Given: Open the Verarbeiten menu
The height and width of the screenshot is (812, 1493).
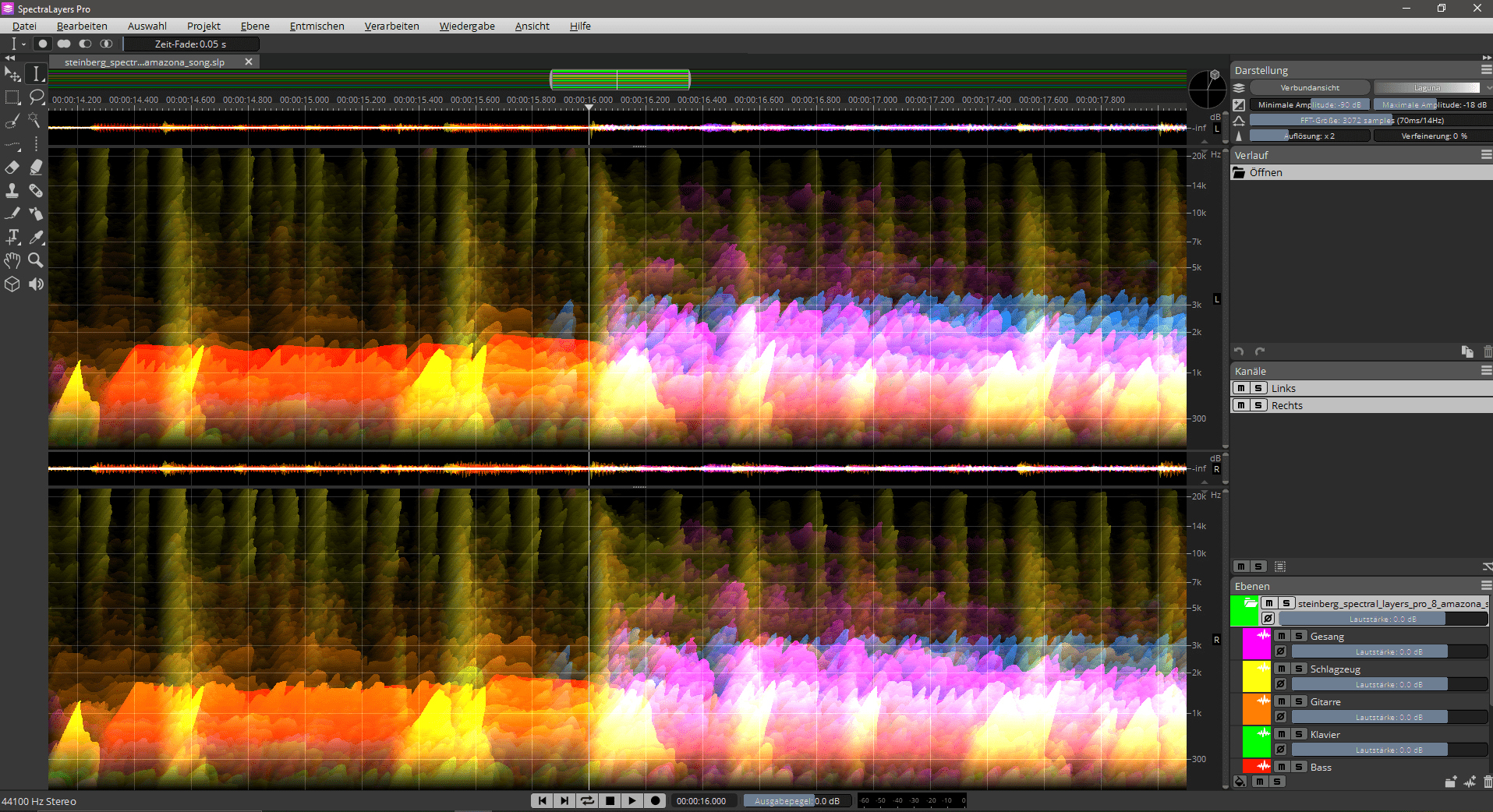Looking at the screenshot, I should pyautogui.click(x=391, y=26).
